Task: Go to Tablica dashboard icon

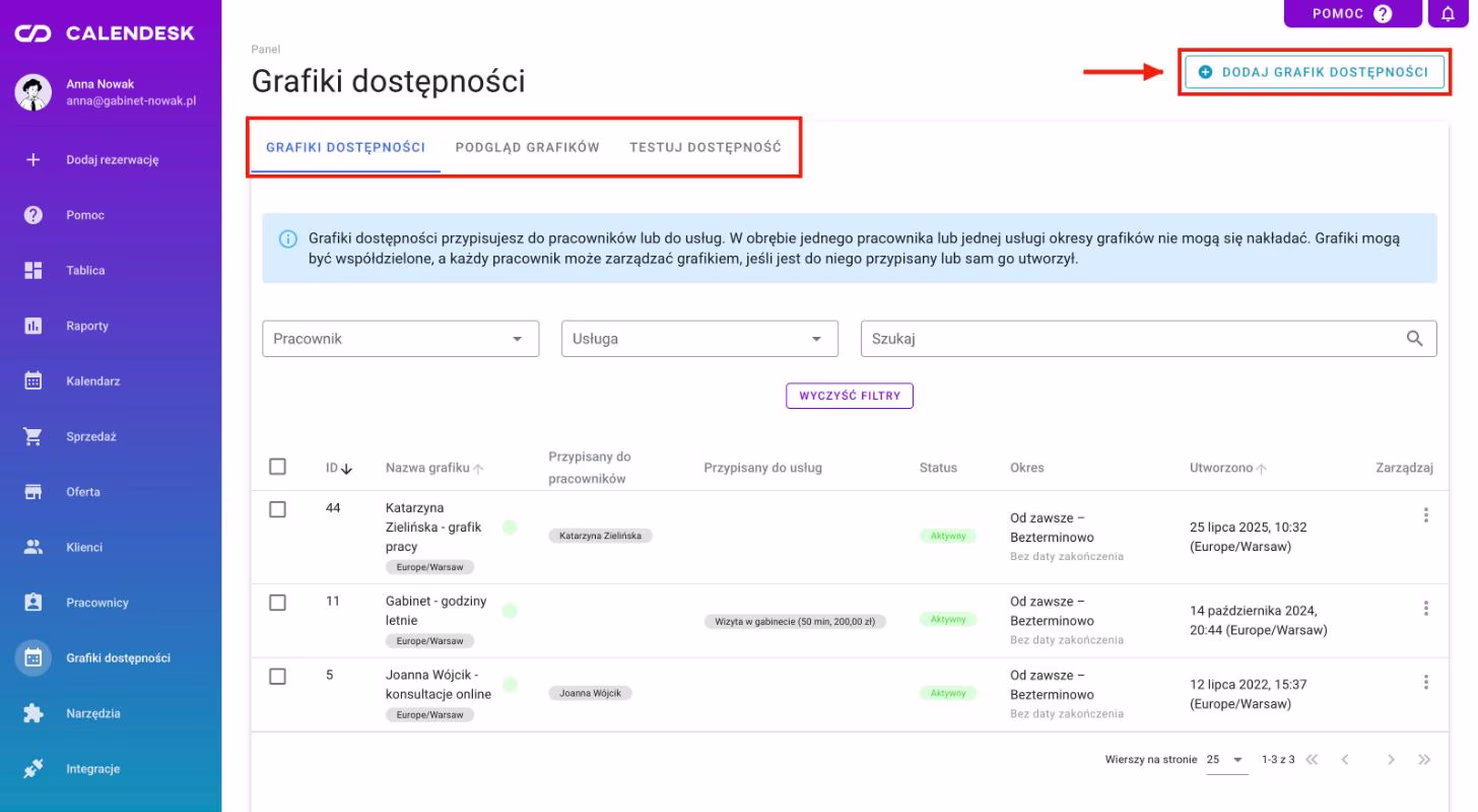Action: [33, 270]
